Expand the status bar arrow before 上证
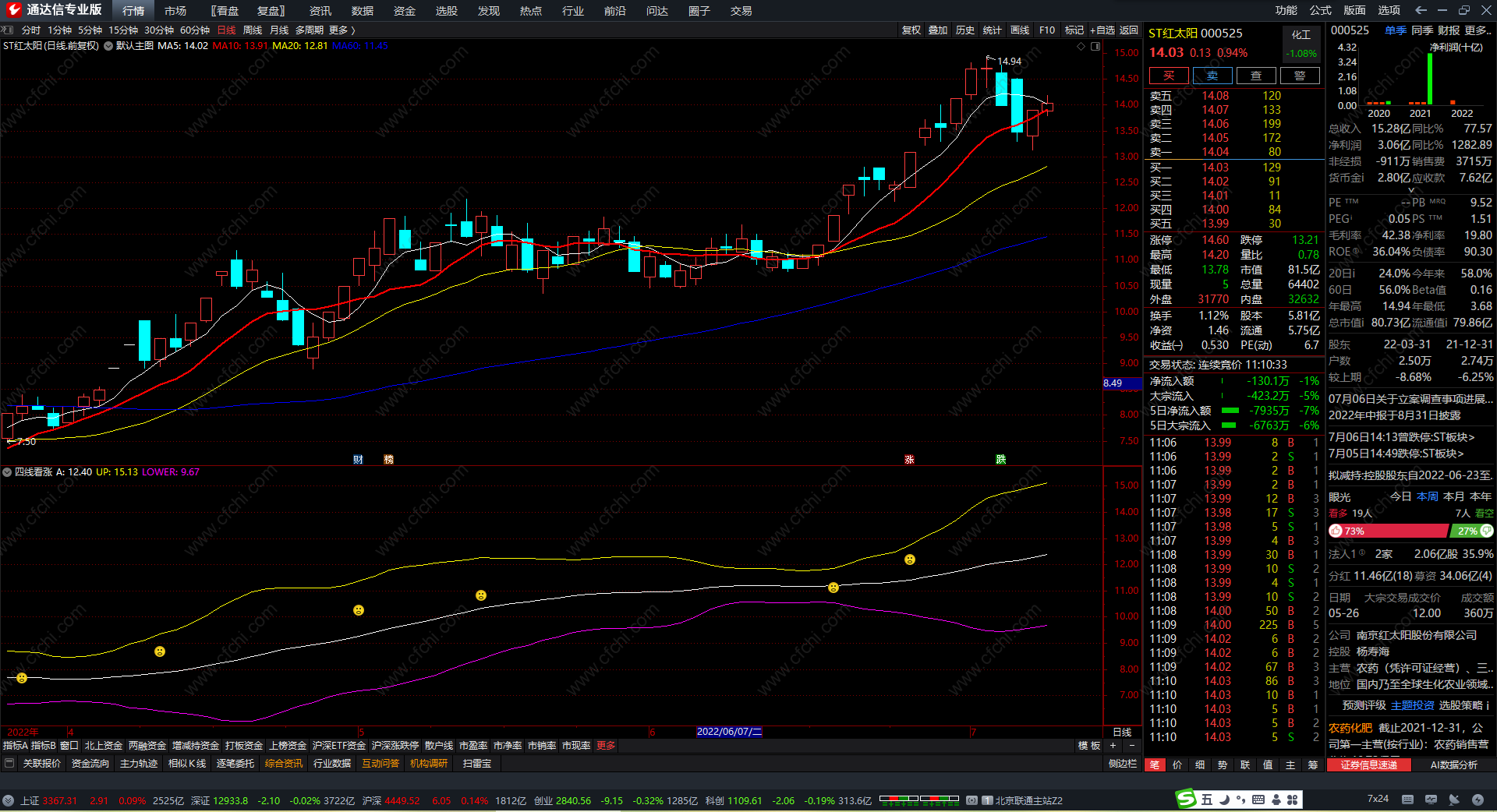 (x=8, y=800)
